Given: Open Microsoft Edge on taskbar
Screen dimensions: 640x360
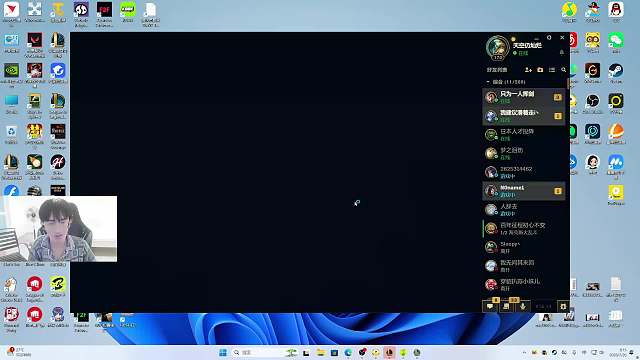Looking at the screenshot, I should tap(348, 353).
